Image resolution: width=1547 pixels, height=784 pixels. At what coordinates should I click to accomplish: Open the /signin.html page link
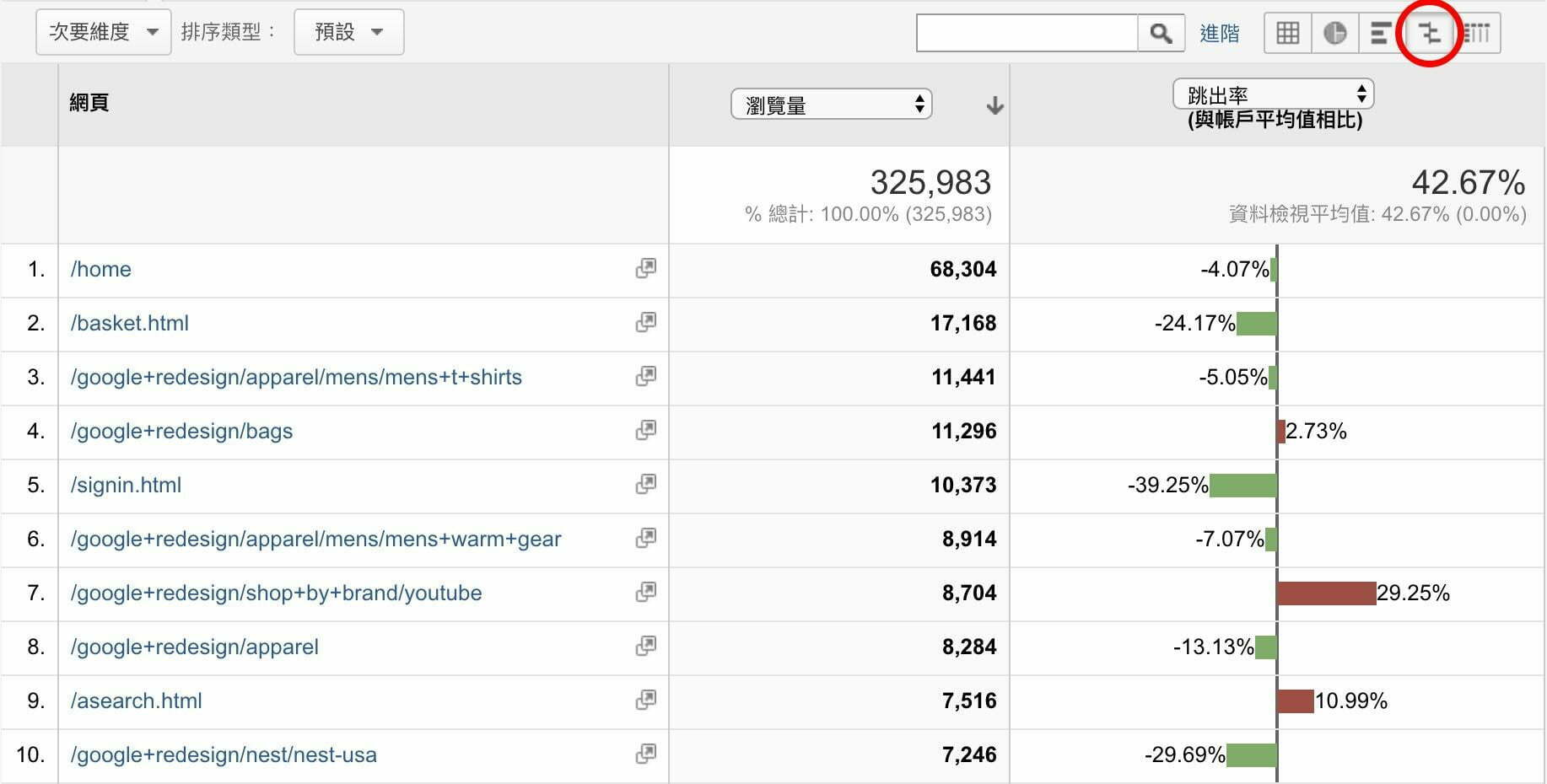click(x=125, y=485)
